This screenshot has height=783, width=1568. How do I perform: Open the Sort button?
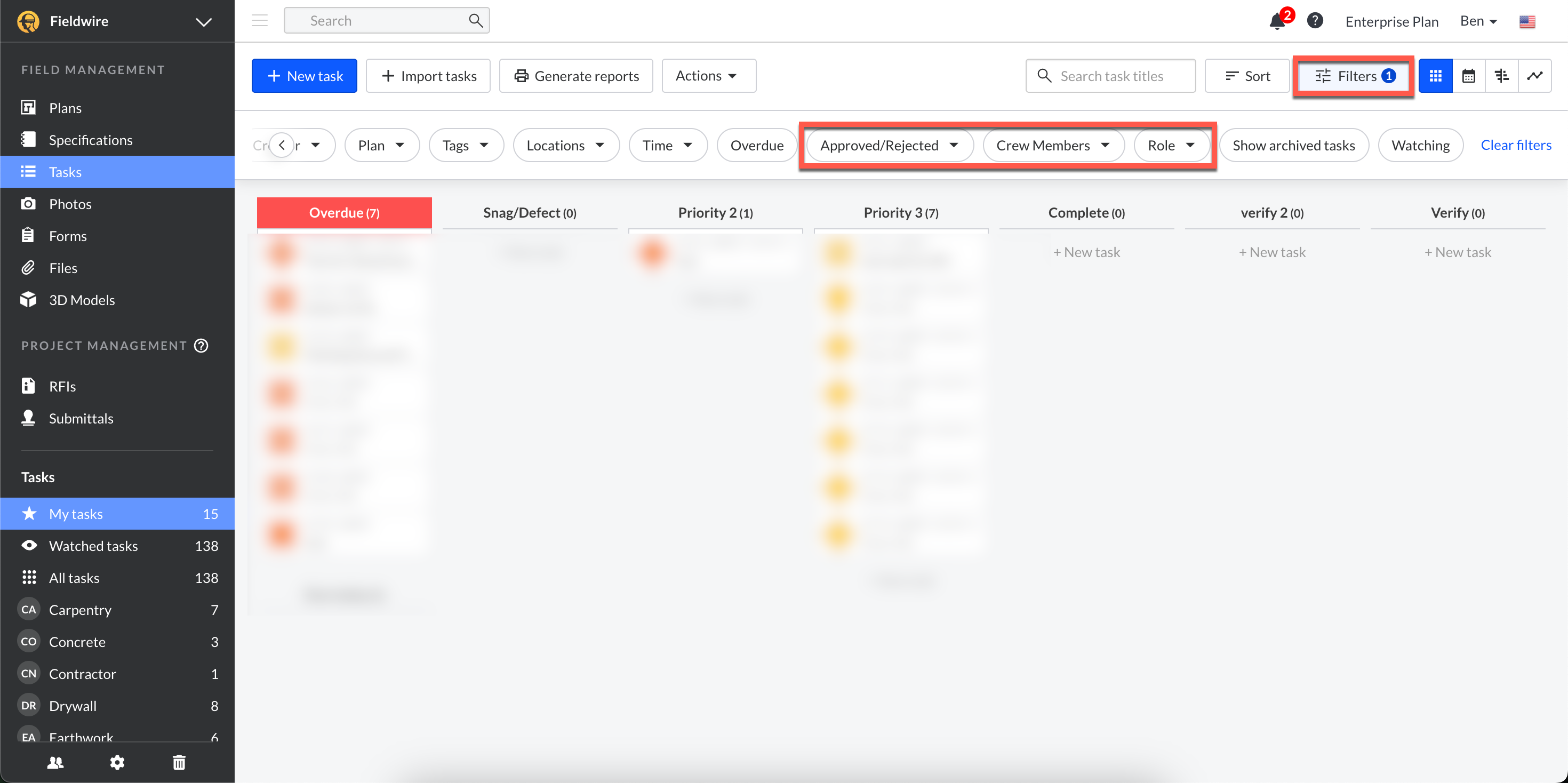tap(1247, 76)
